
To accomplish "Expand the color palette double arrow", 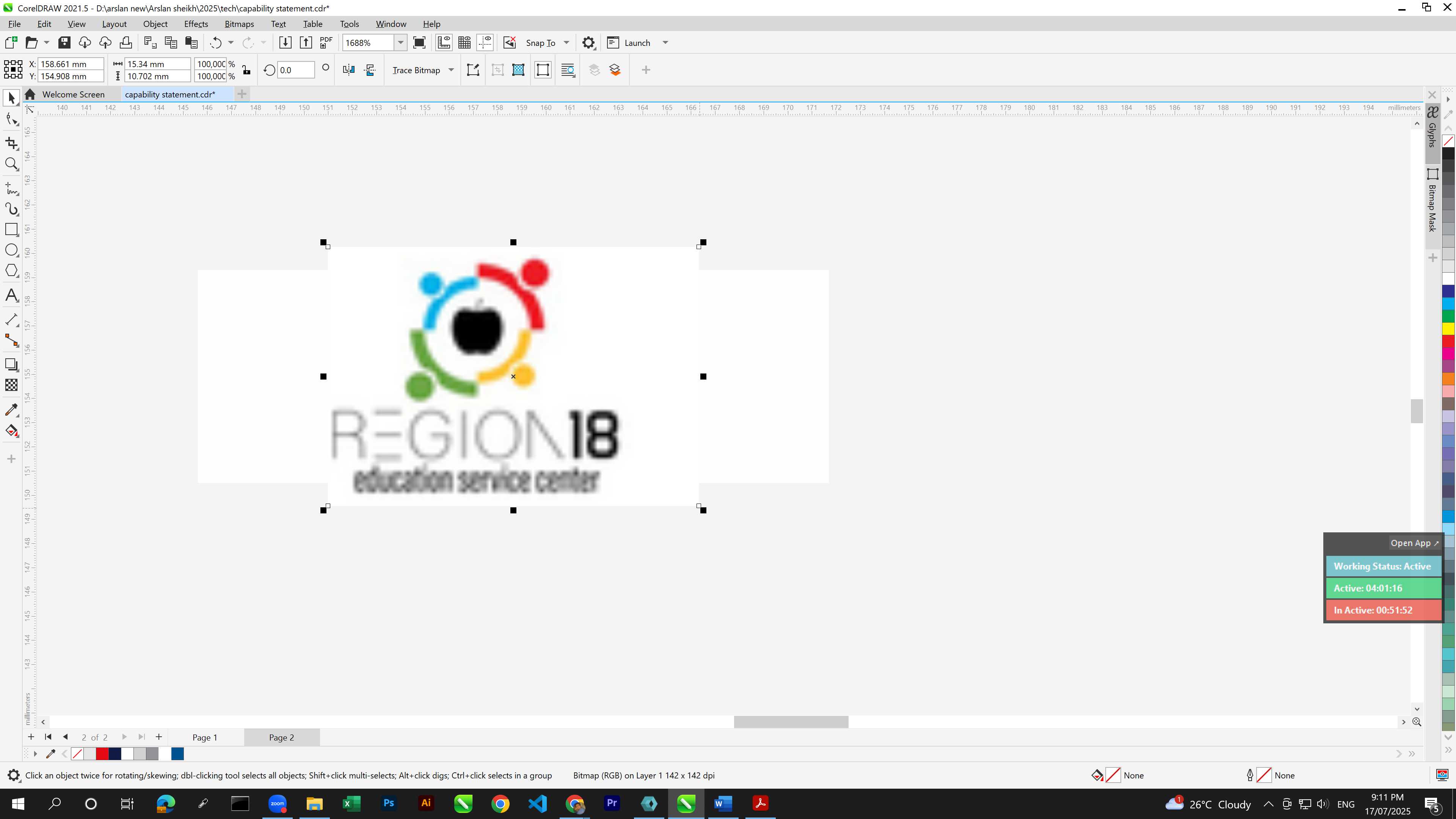I will click(1448, 750).
